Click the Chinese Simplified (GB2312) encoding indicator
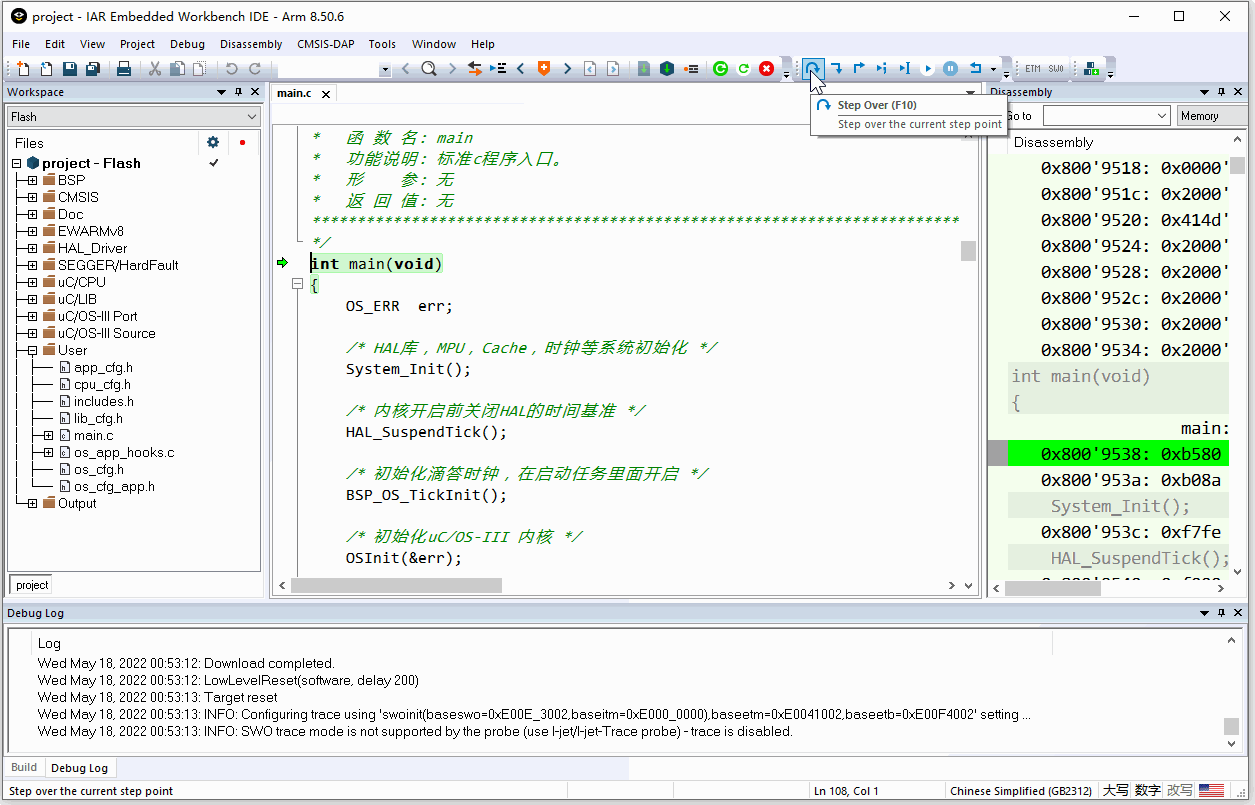1255x805 pixels. pos(1021,791)
